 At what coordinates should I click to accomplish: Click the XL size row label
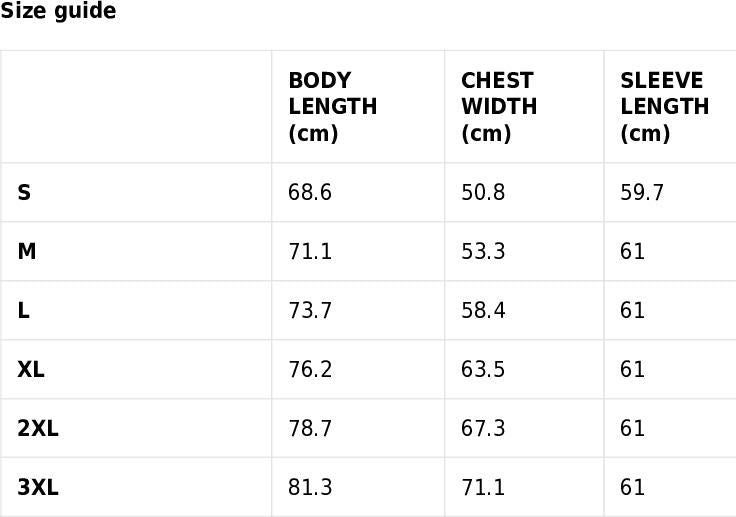pos(31,370)
